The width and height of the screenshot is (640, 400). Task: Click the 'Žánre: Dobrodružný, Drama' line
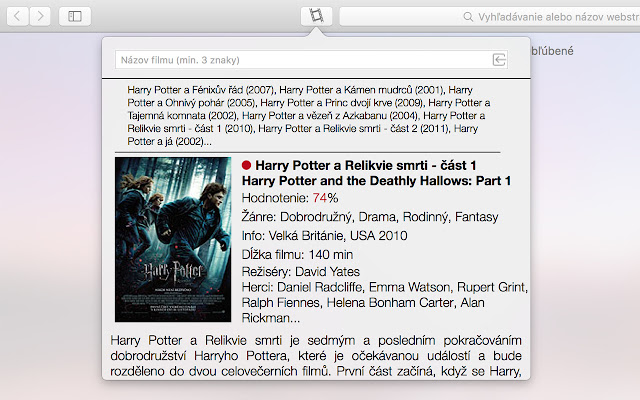point(370,217)
